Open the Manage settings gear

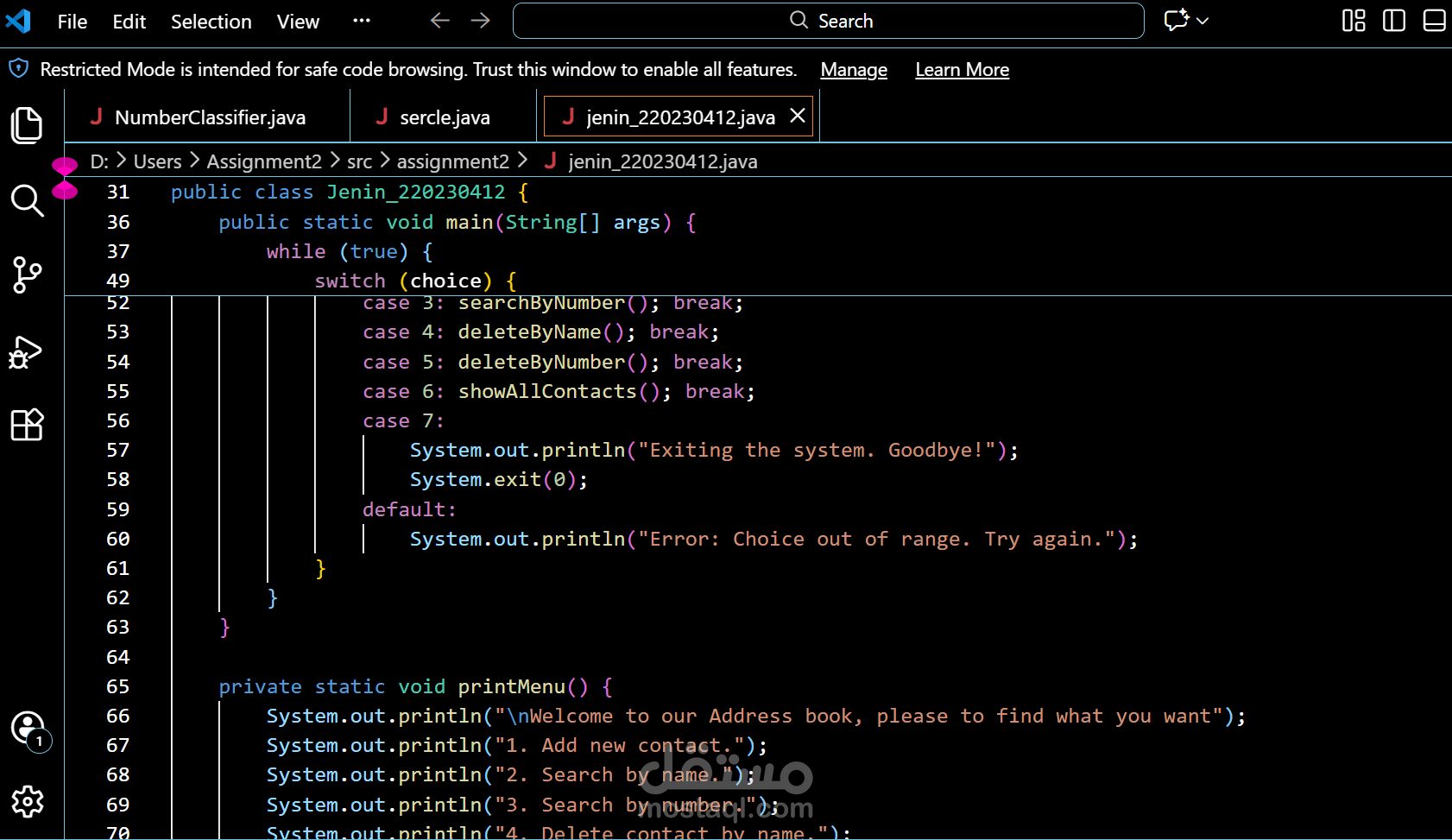point(28,802)
